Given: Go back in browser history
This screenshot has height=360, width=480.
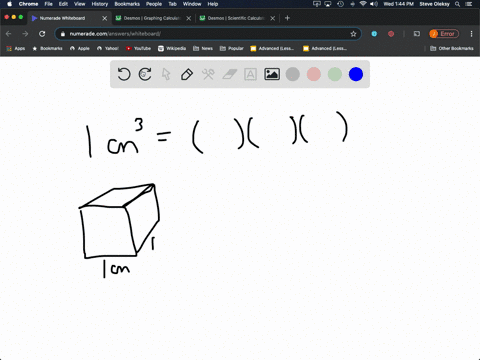Looking at the screenshot, I should [9, 34].
